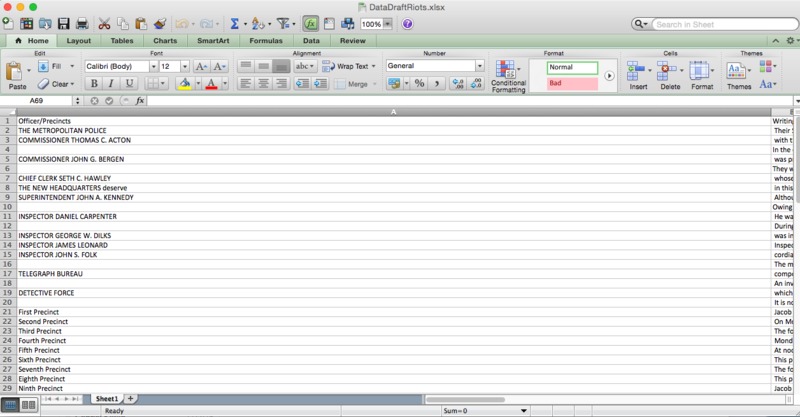Decrease the indent level
The height and width of the screenshot is (417, 800).
click(x=302, y=83)
